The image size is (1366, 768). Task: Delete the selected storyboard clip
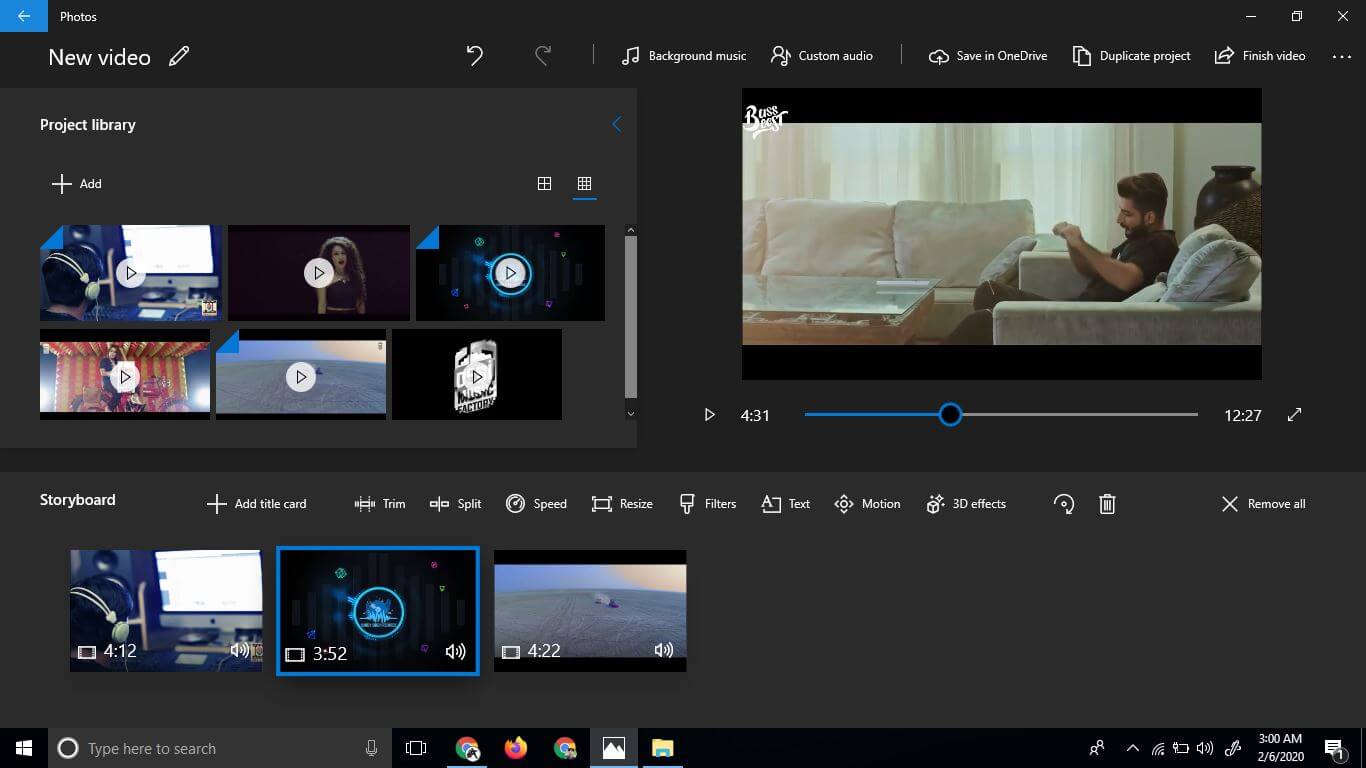[x=1107, y=504]
